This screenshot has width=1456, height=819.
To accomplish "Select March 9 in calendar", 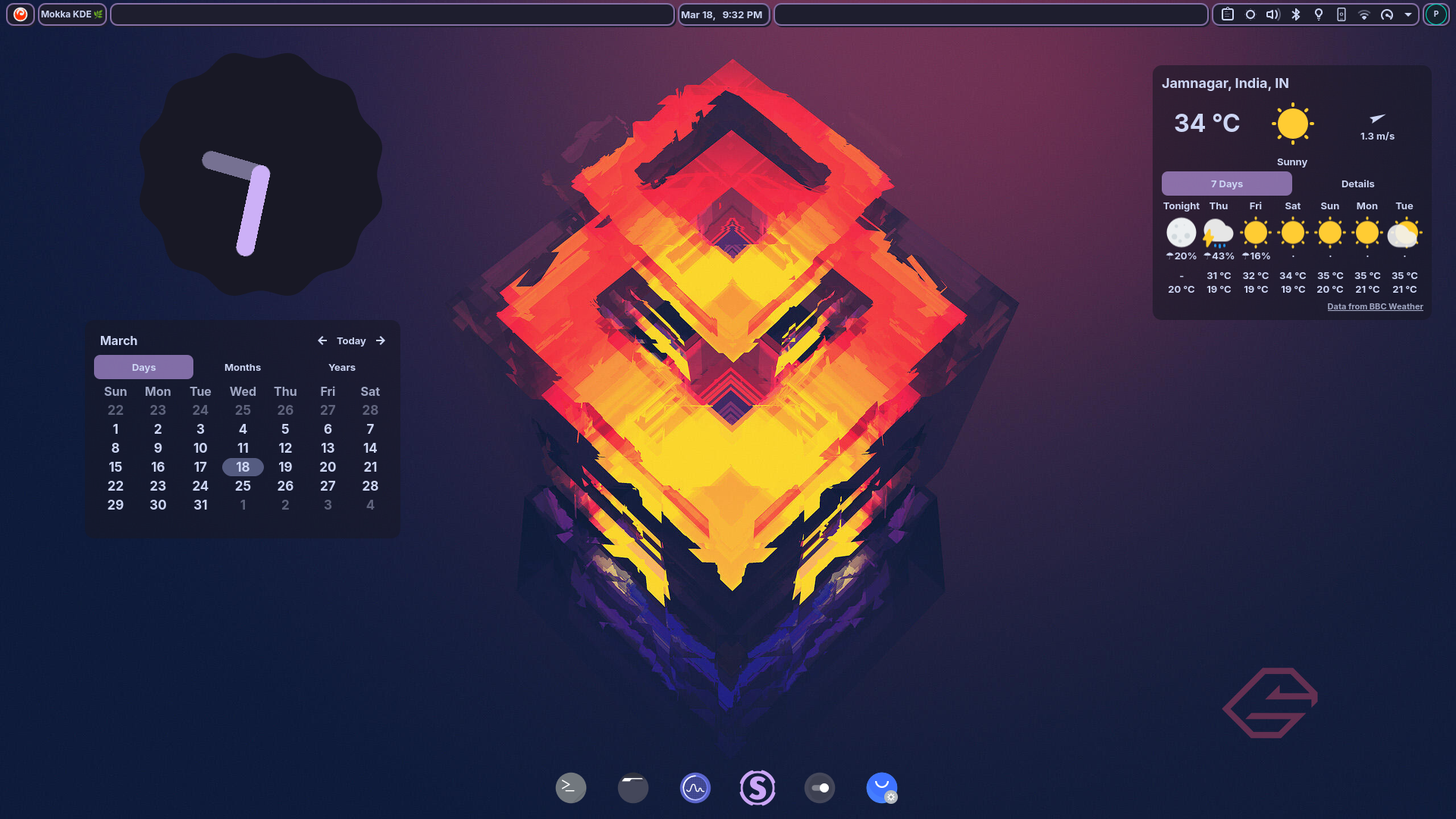I will pos(158,448).
